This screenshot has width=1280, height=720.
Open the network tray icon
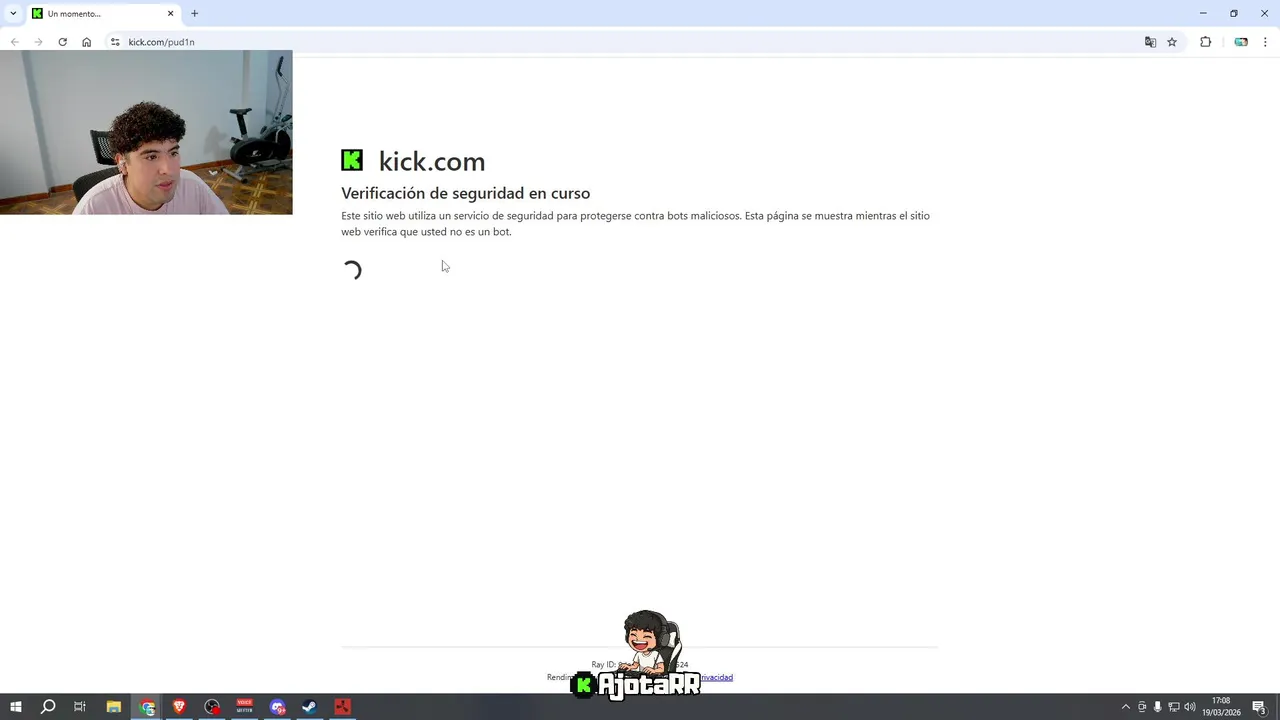[x=1174, y=707]
